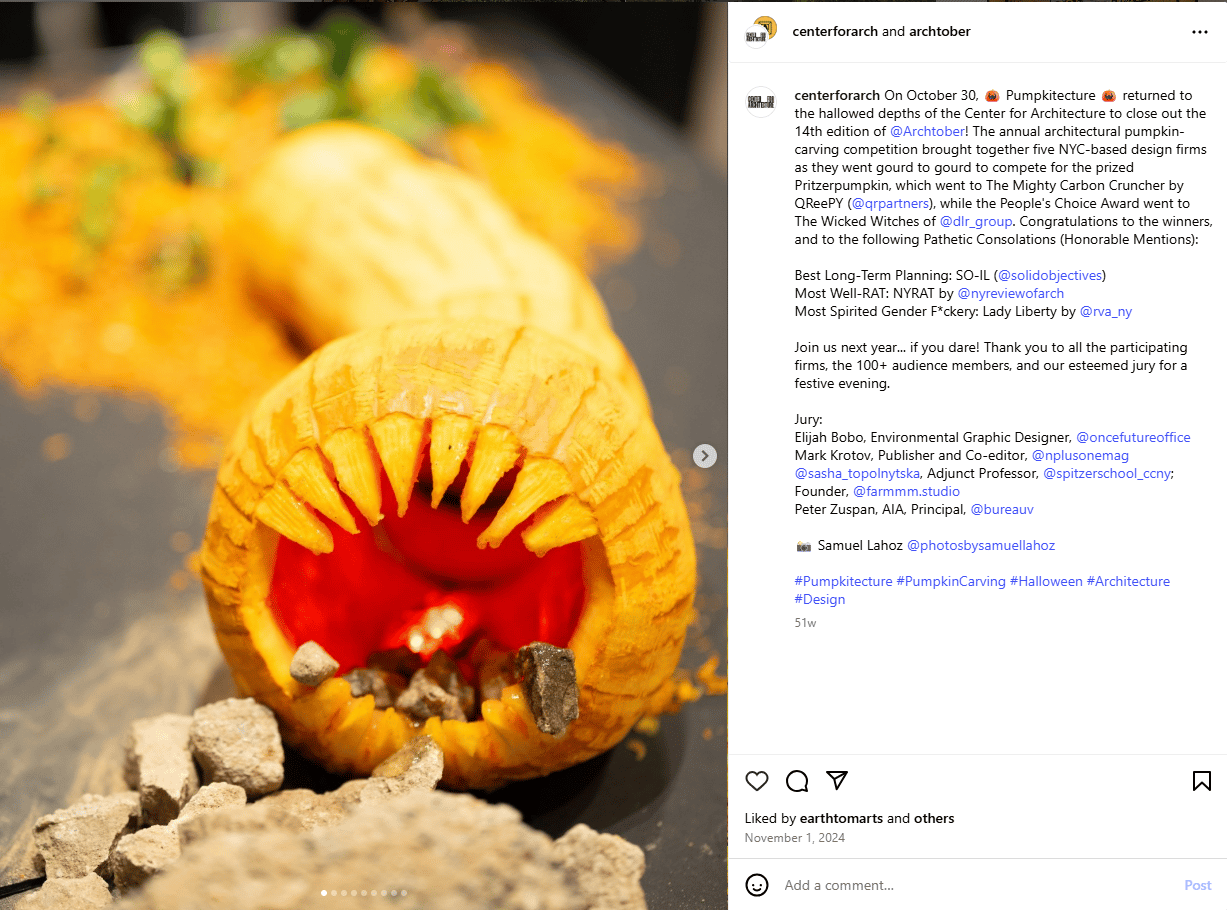Save the post with the bookmark icon

[x=1202, y=781]
